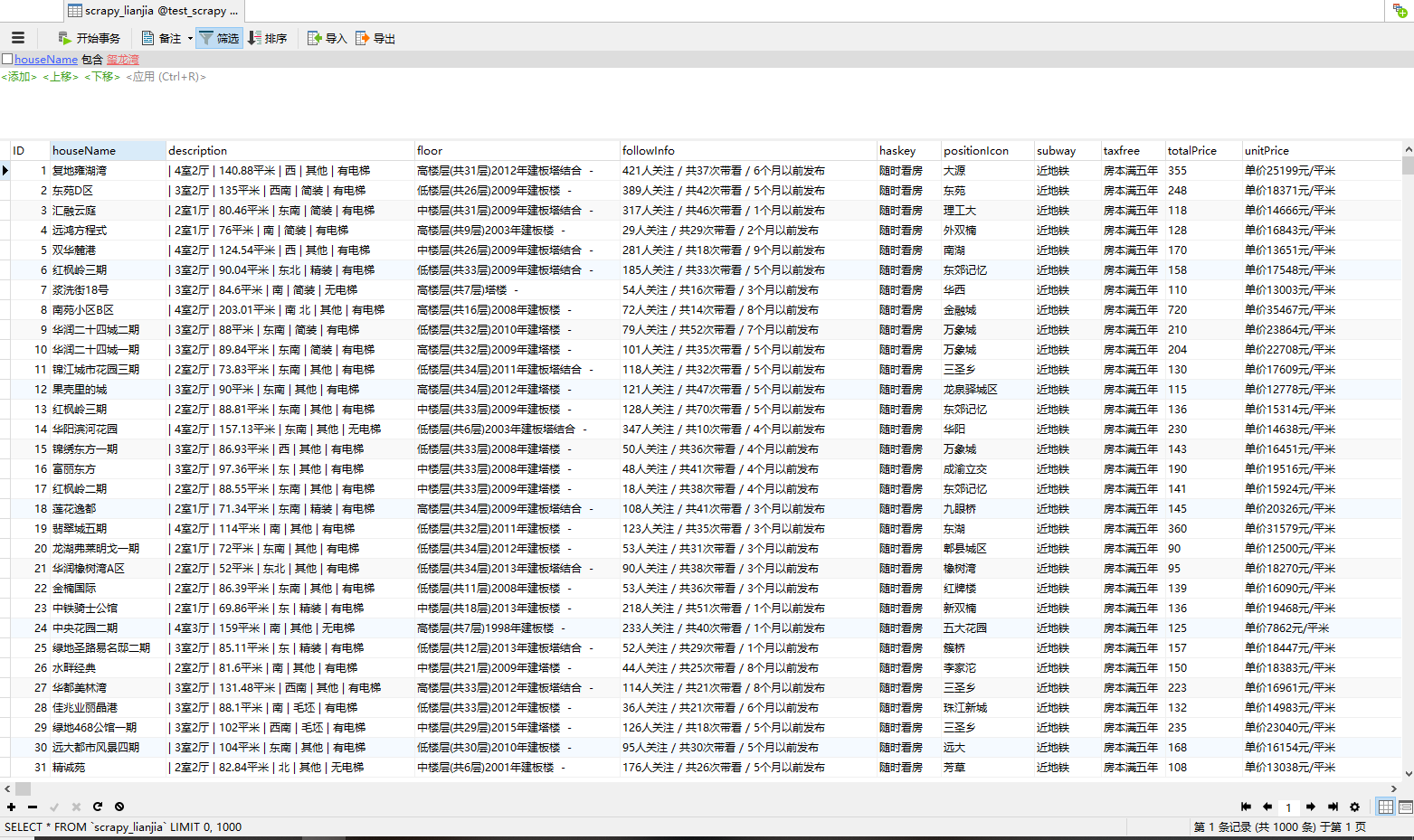Go to the first page of records

1246,807
